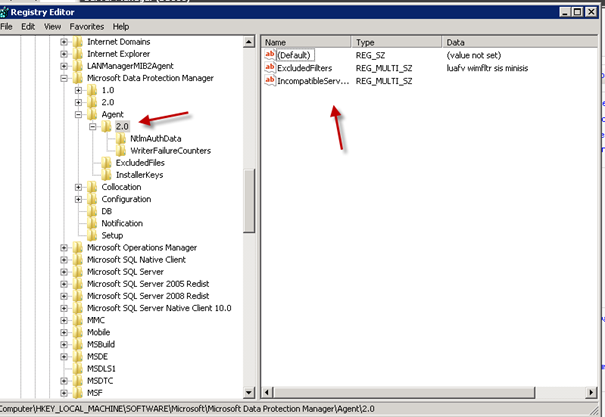Expand the LANManagerMIB2Agent key

64,66
